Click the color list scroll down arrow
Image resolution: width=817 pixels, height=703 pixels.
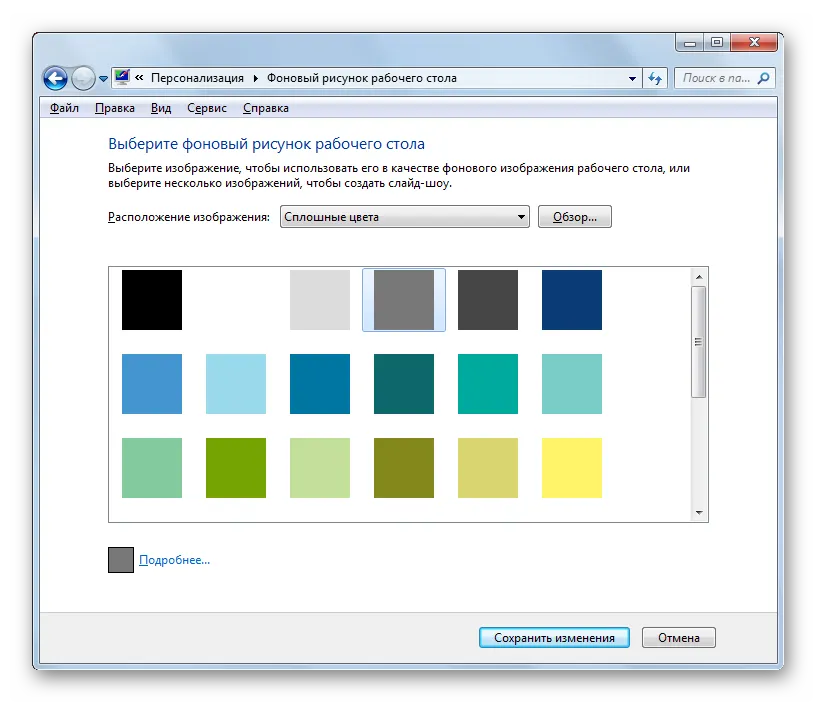click(x=699, y=513)
